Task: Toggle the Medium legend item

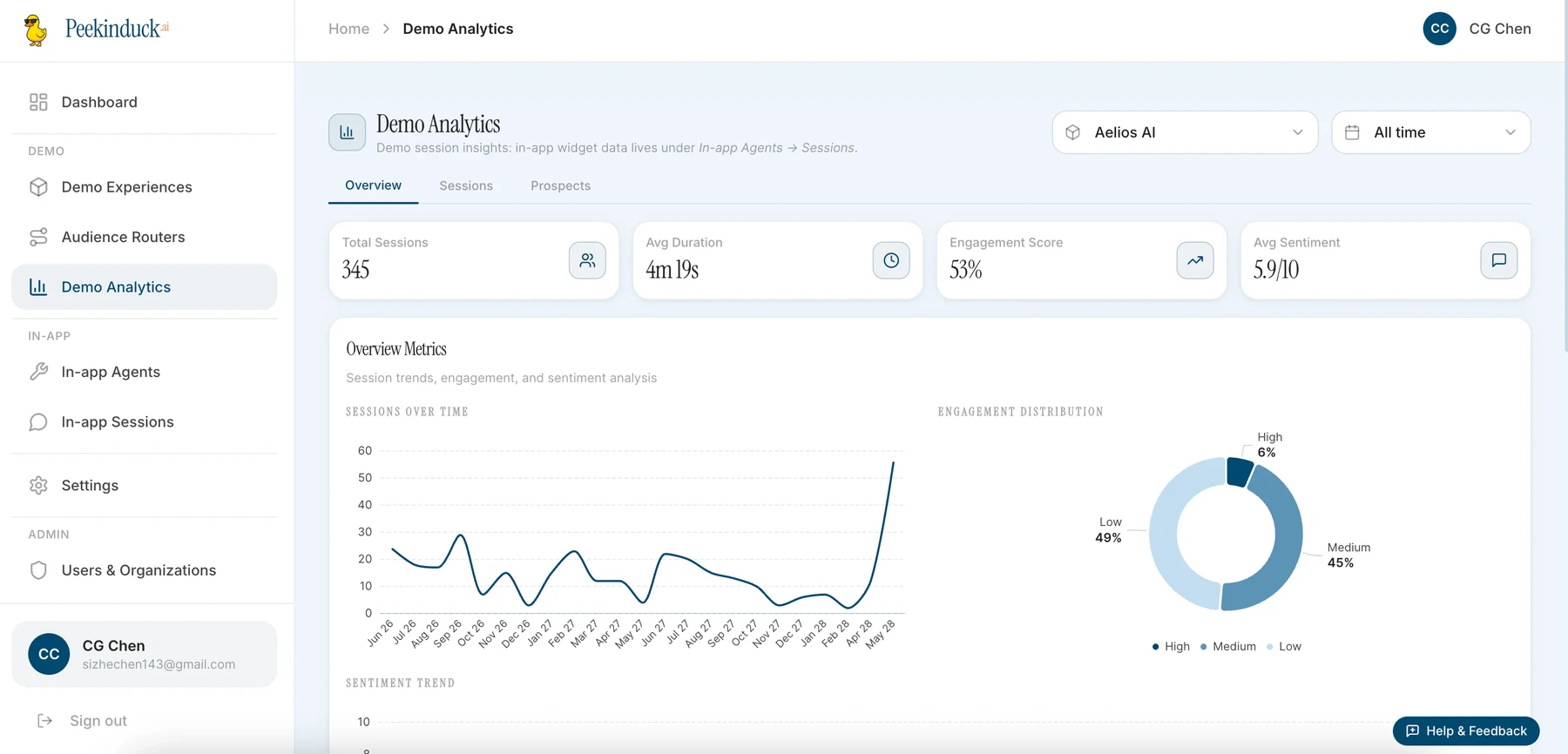Action: pos(1228,646)
